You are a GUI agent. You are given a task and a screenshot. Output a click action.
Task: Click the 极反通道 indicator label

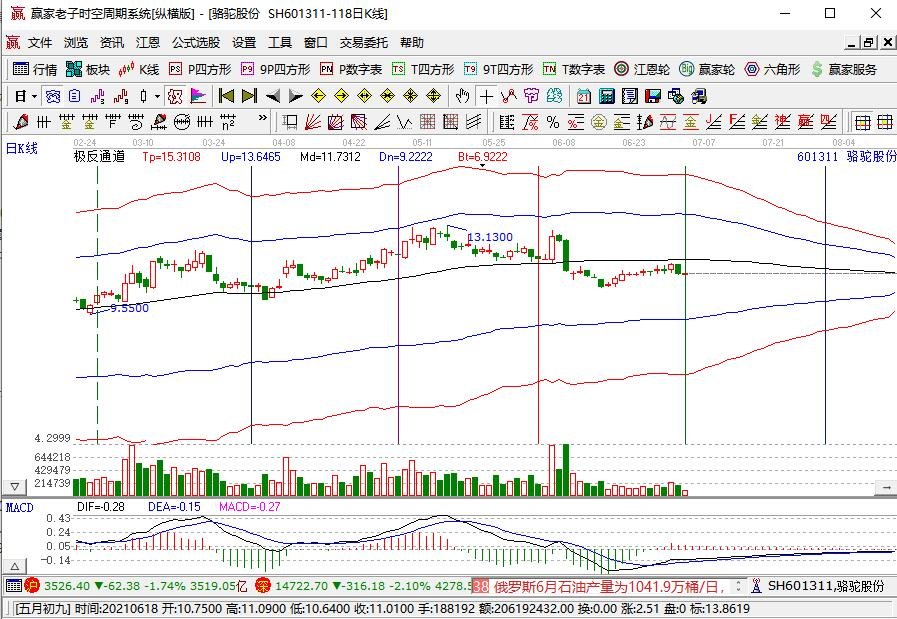[x=99, y=156]
